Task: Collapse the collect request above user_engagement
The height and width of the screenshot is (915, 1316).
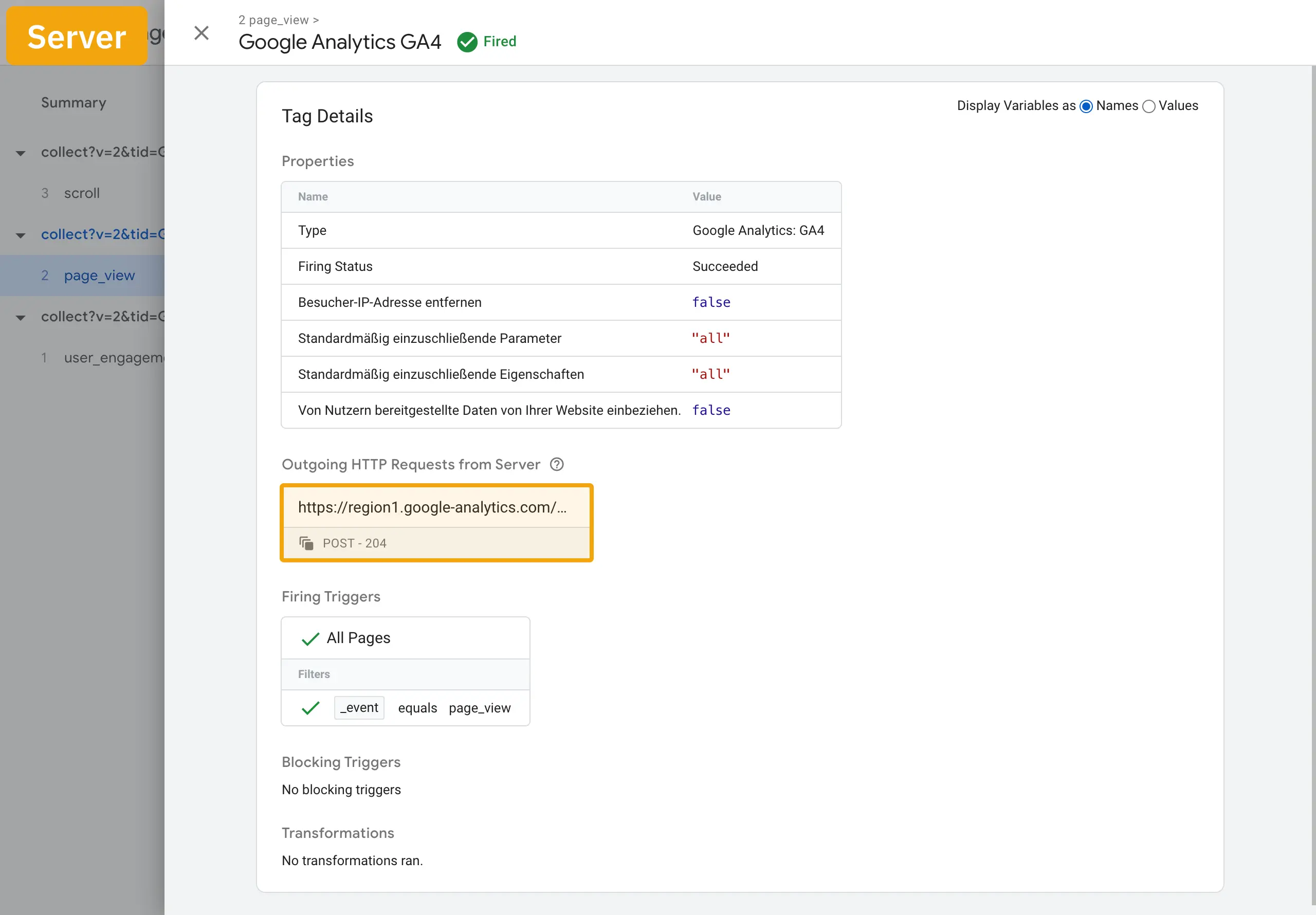Action: (x=21, y=317)
